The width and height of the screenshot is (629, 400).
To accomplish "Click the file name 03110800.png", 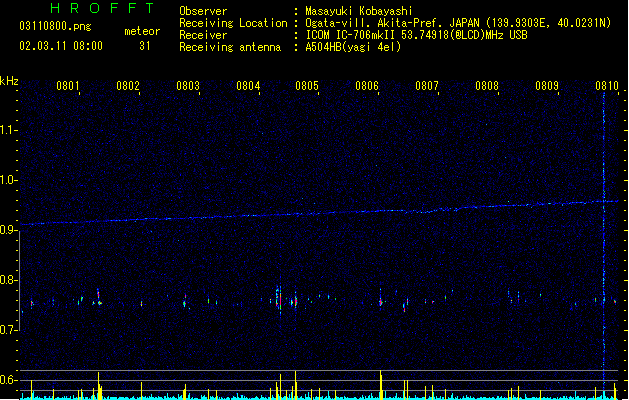I will point(55,26).
